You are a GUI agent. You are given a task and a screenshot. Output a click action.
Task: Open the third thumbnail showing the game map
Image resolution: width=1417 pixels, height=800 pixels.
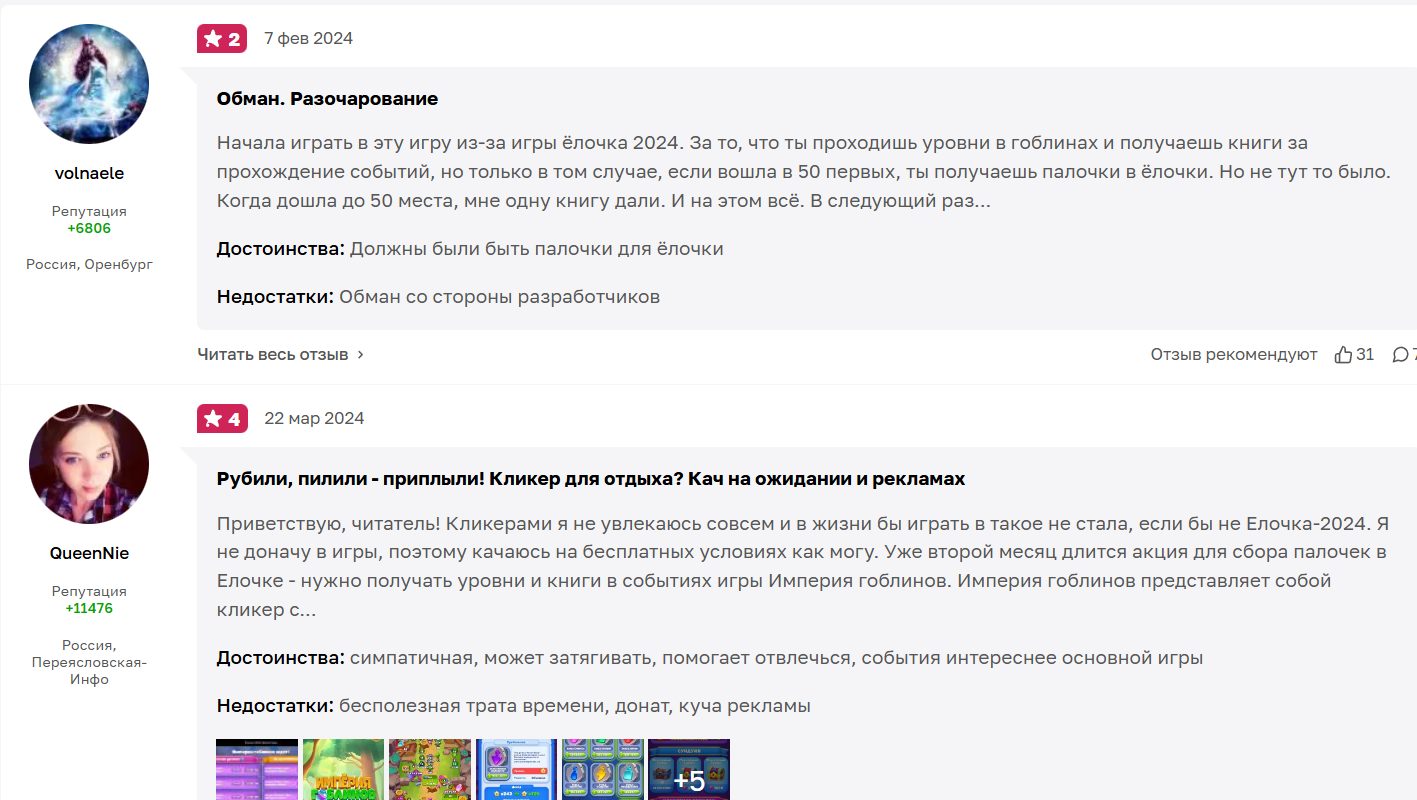point(429,769)
